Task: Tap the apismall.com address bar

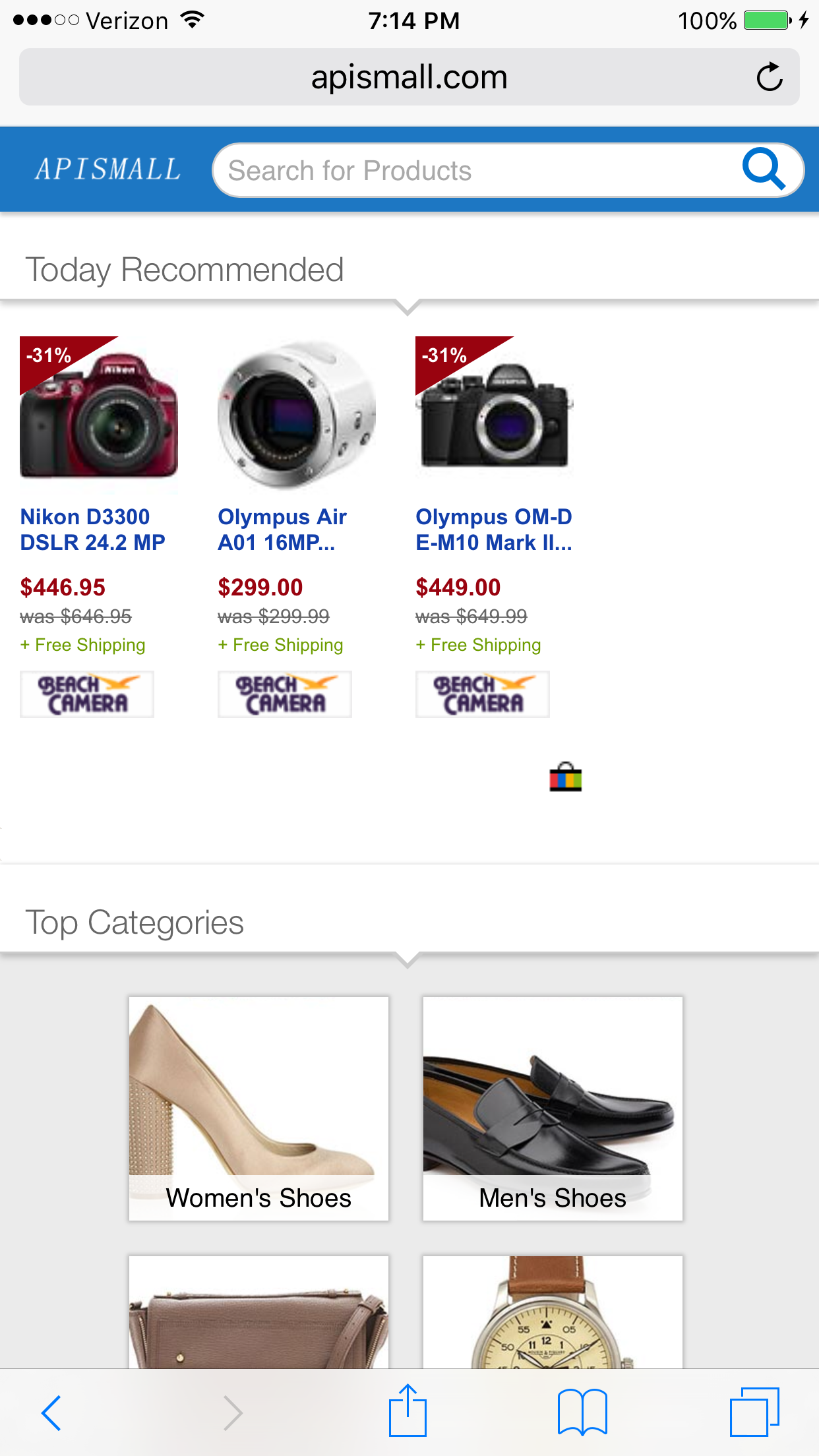Action: (409, 77)
